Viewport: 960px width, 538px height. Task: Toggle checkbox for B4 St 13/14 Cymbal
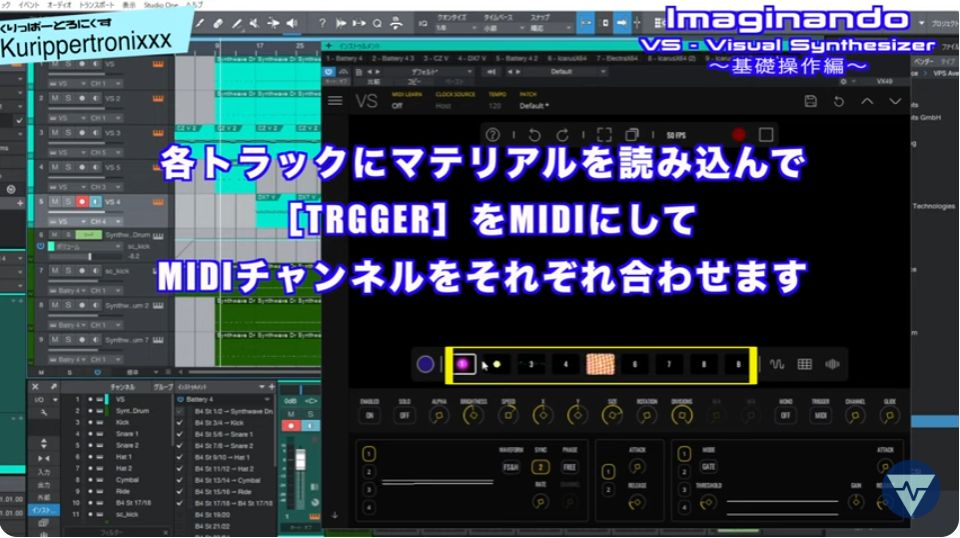(180, 480)
